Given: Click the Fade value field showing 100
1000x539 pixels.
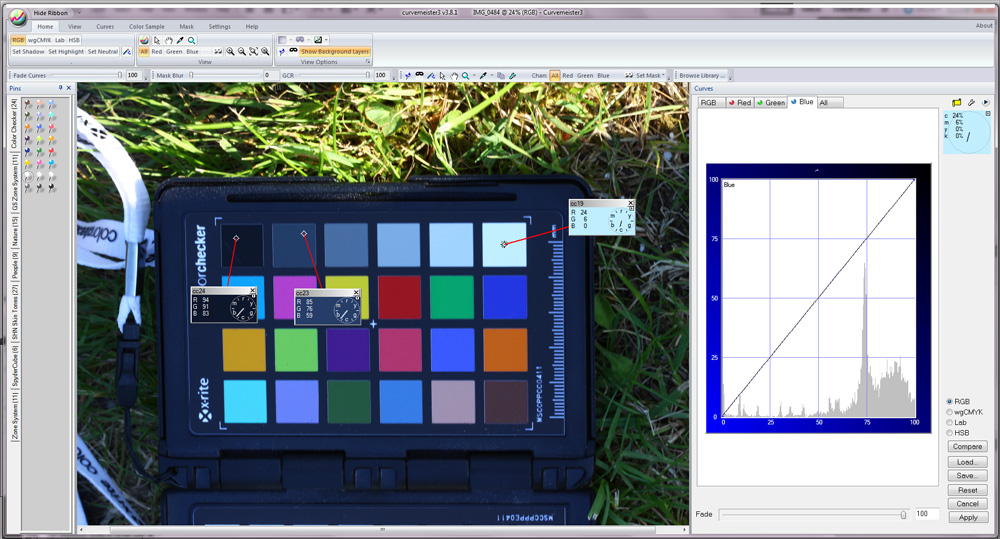Looking at the screenshot, I should 926,513.
